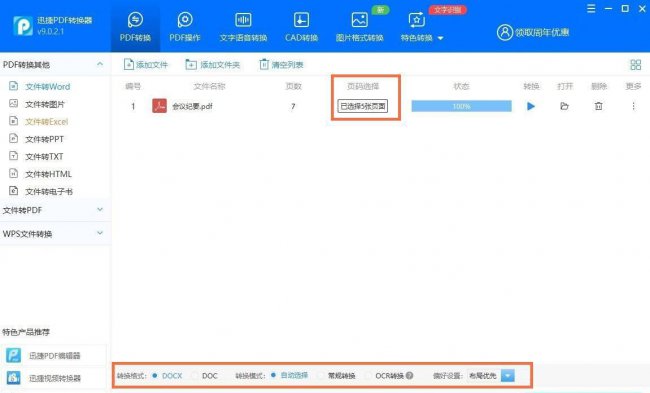Click the page count value 7
Image resolution: width=650 pixels, height=393 pixels.
coord(293,107)
